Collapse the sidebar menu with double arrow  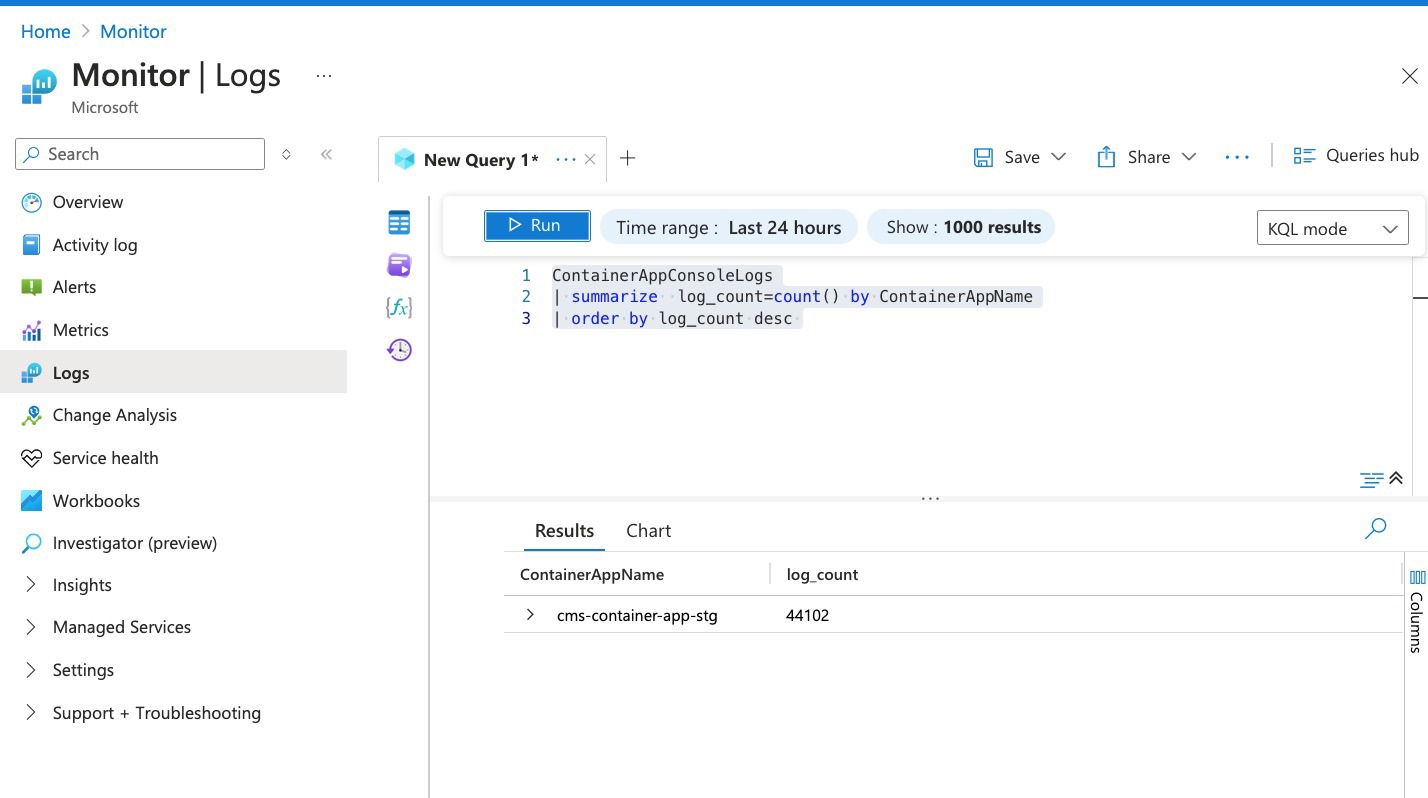click(x=326, y=154)
